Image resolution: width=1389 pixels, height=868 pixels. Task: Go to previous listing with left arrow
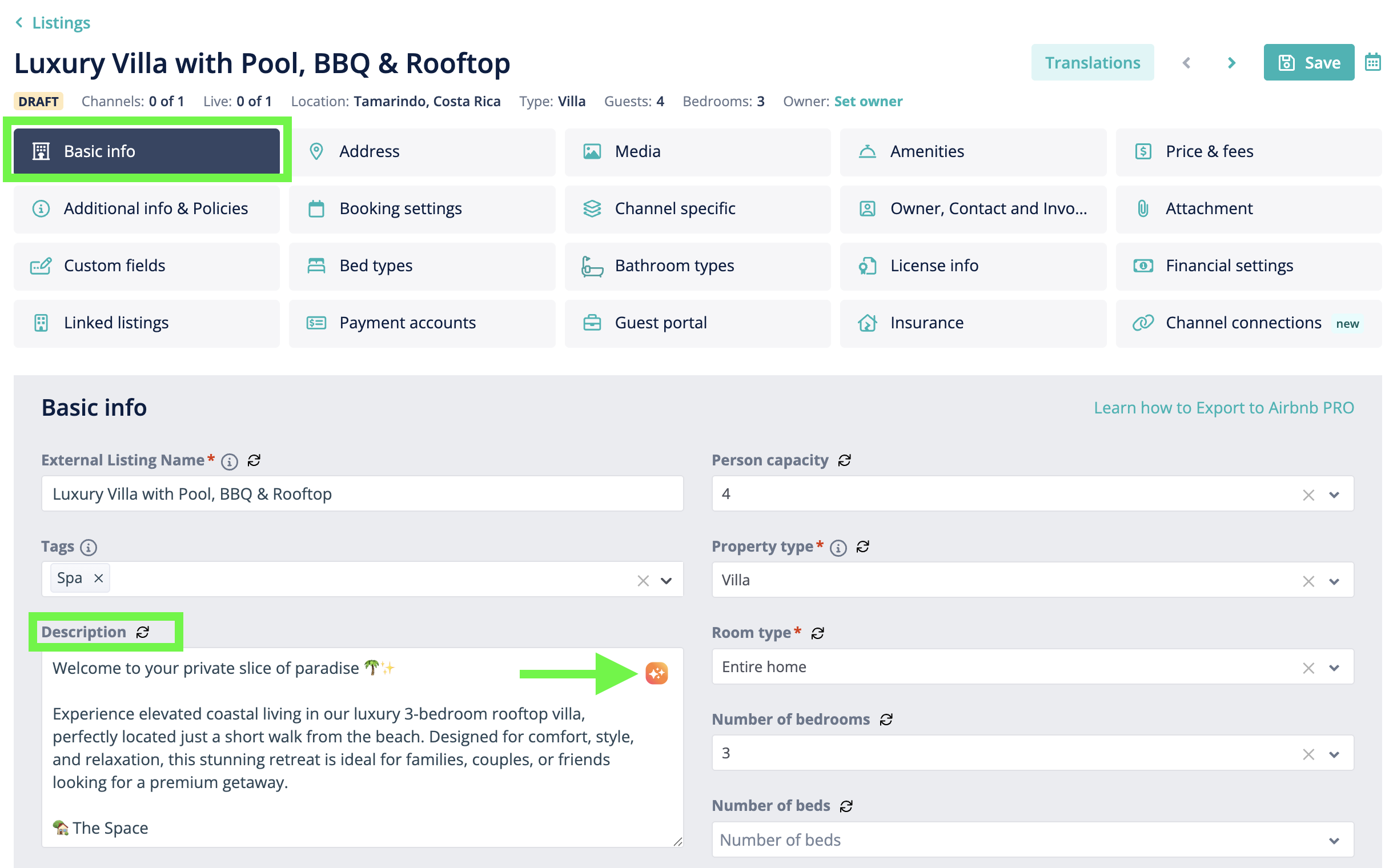(1186, 63)
